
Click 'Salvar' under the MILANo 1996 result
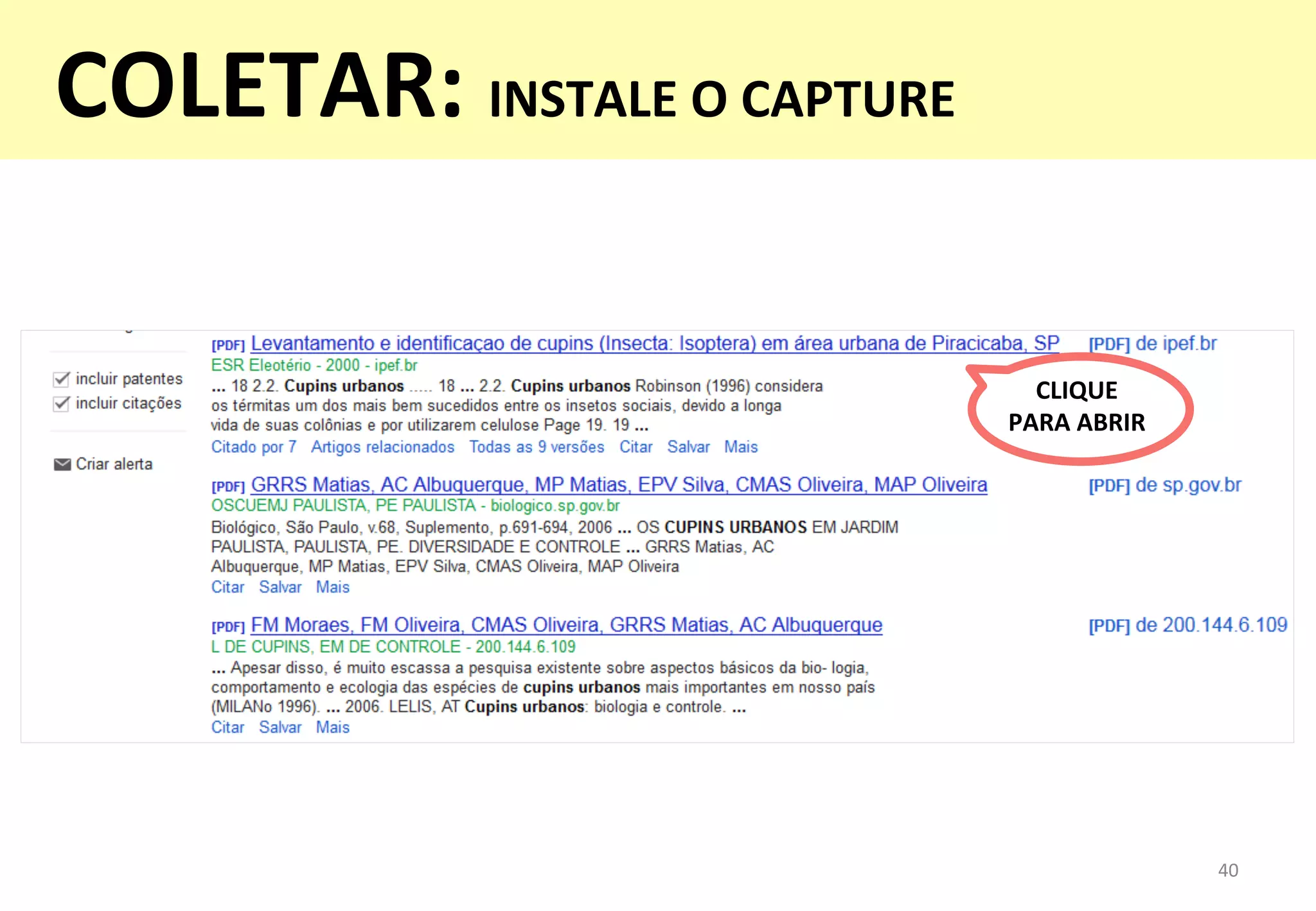click(280, 727)
